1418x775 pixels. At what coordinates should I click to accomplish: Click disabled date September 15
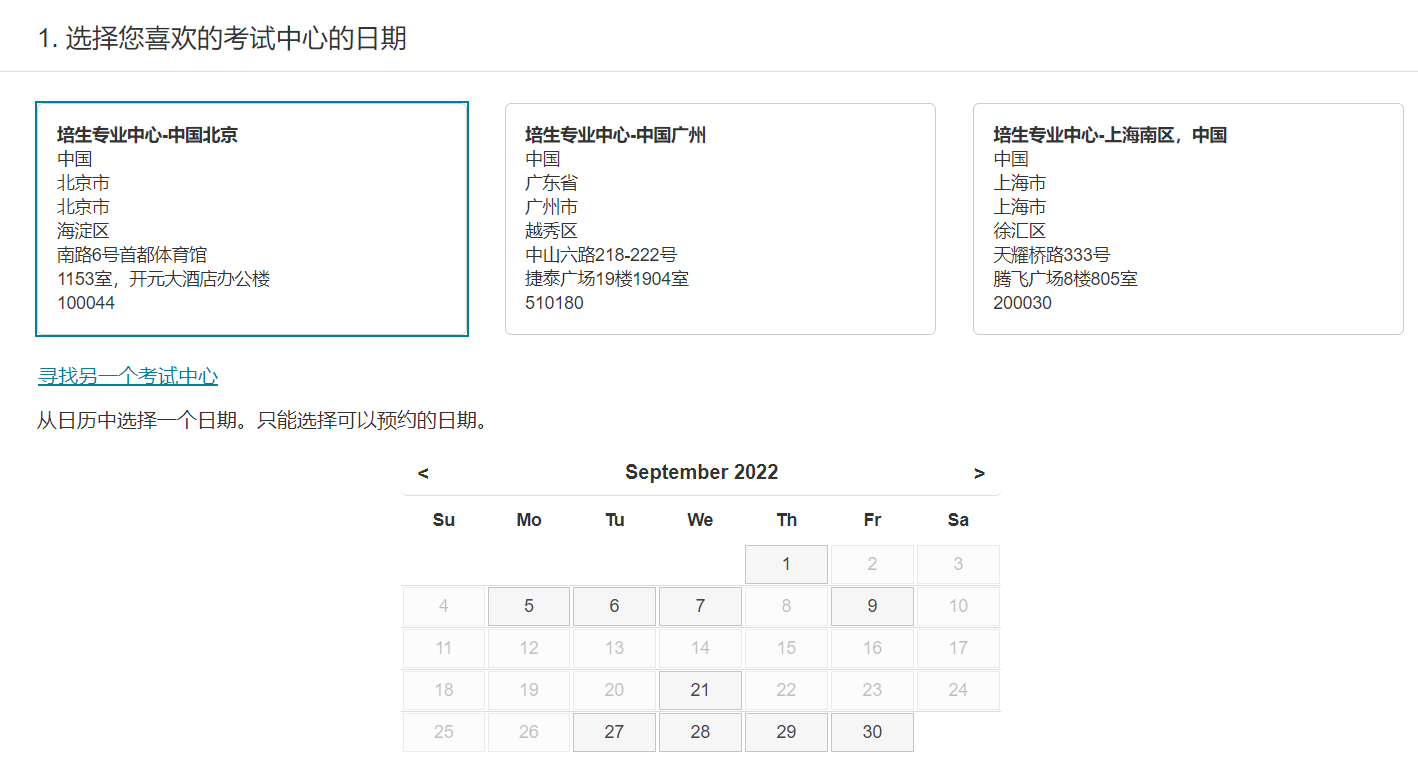click(786, 648)
